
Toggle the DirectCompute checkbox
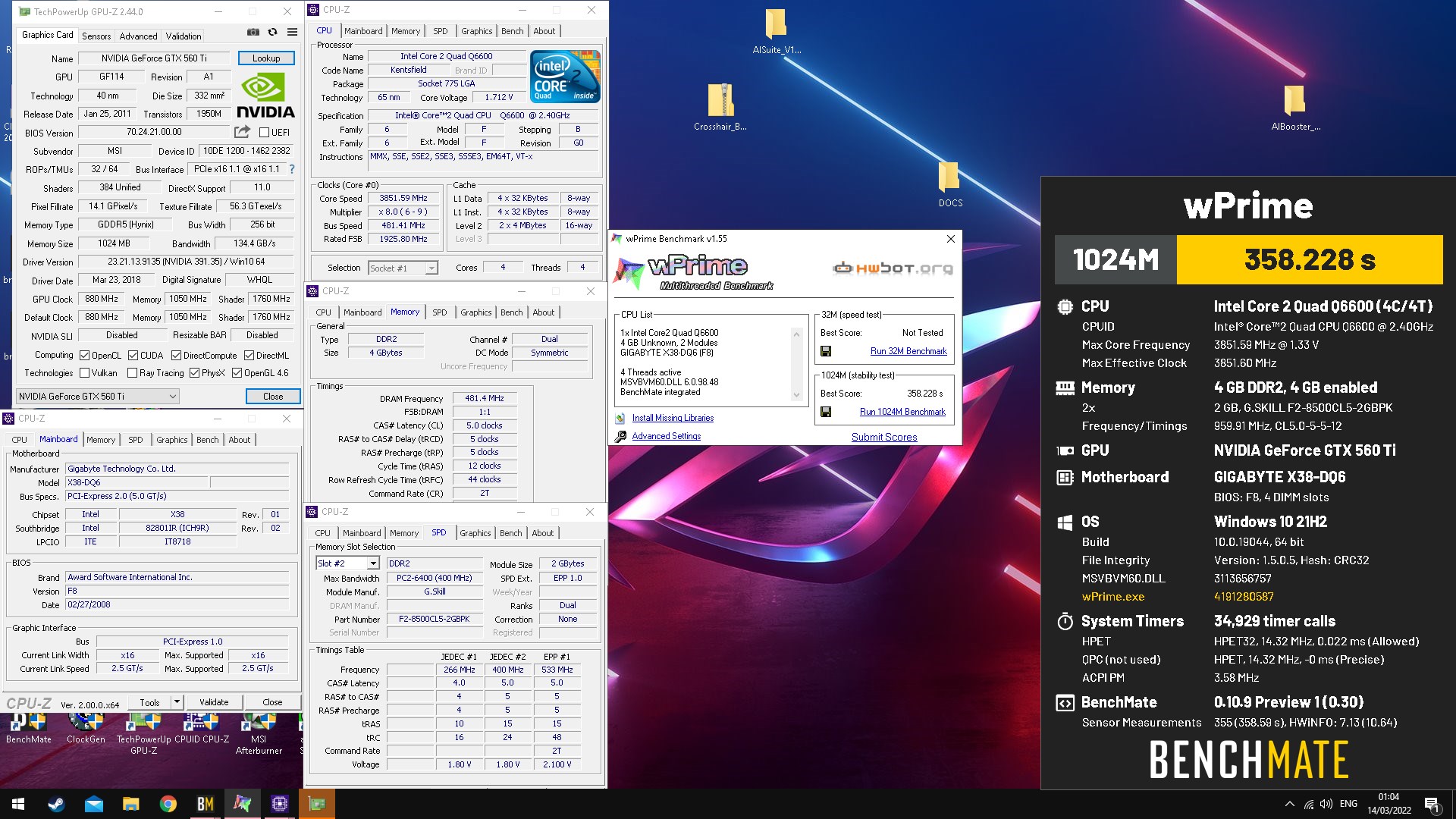tap(176, 355)
